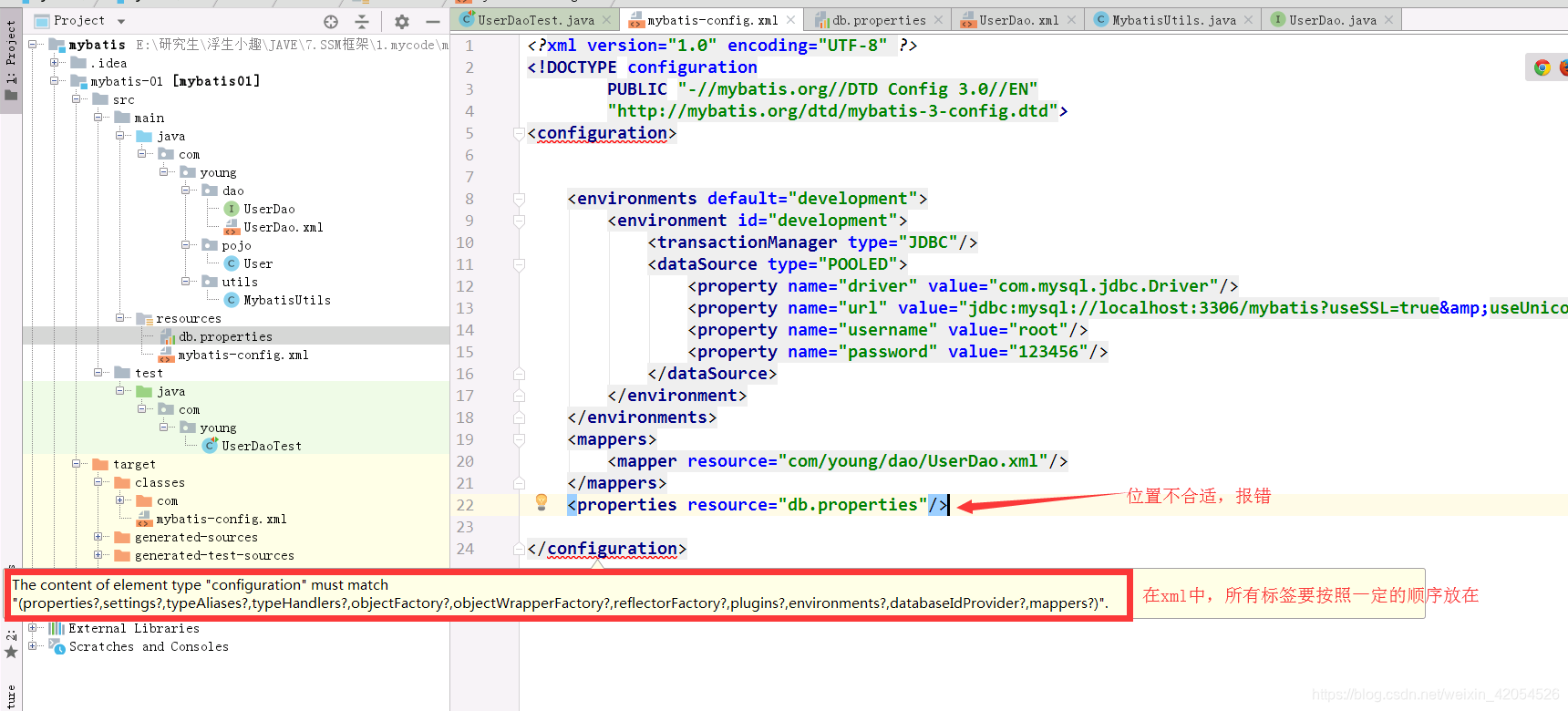Click Scratches and Consoles icon
Viewport: 1568px width, 711px height.
[x=57, y=646]
